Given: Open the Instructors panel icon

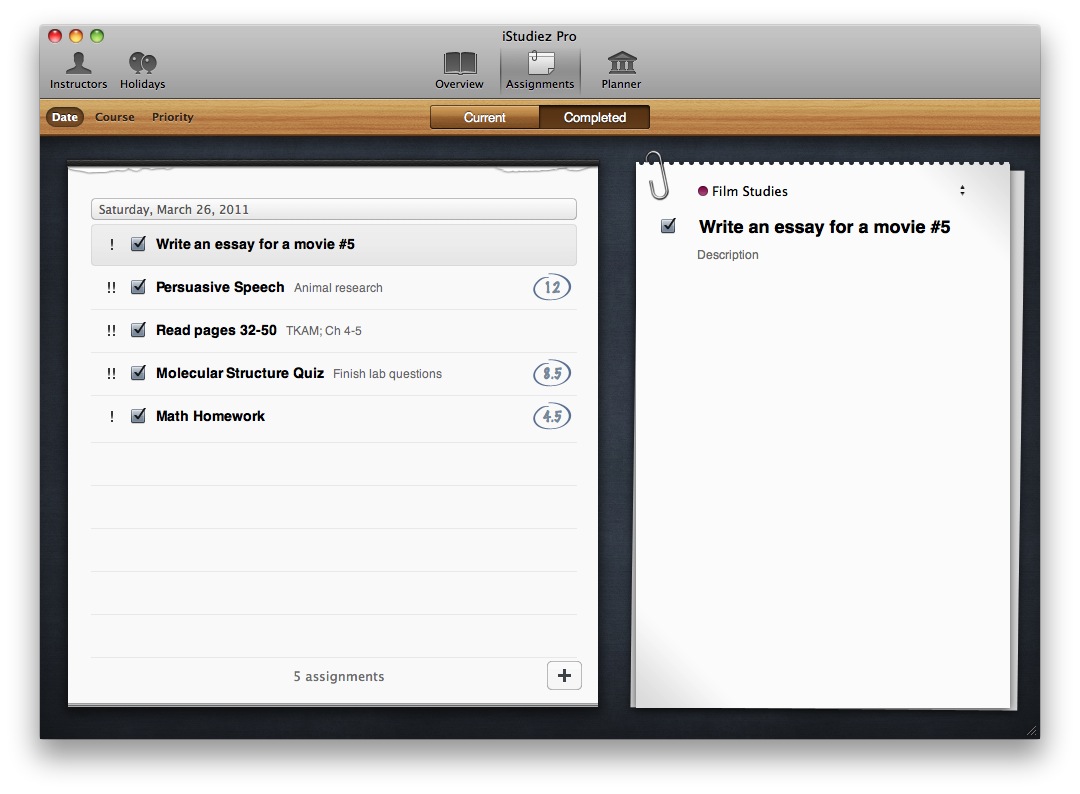Looking at the screenshot, I should click(x=78, y=65).
